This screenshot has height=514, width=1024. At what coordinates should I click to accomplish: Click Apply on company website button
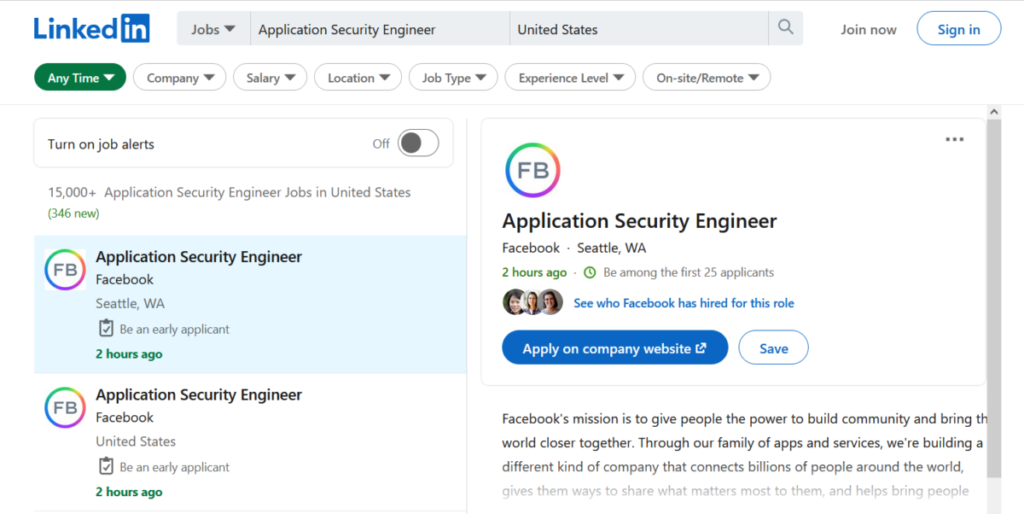click(615, 347)
